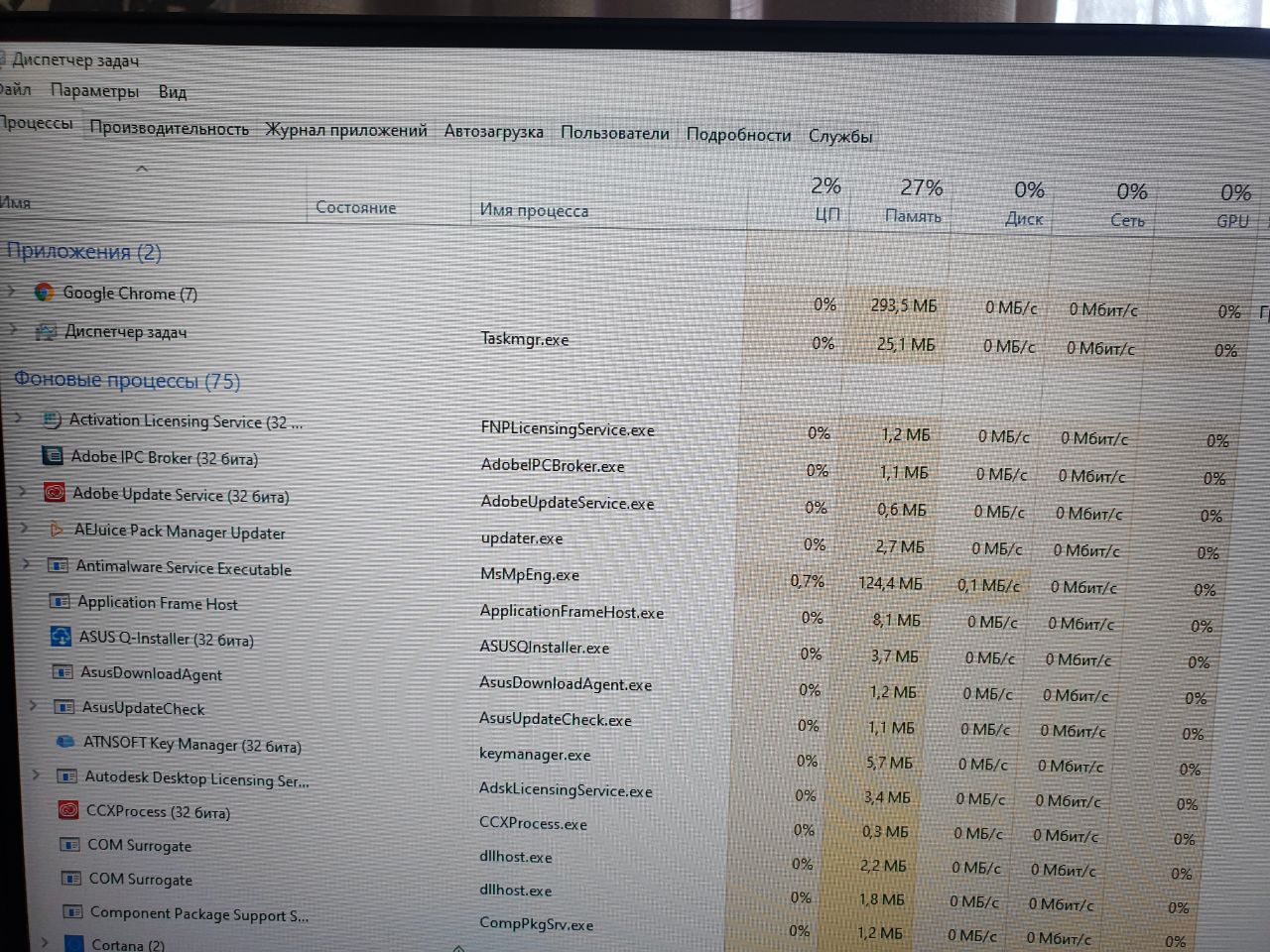
Task: Open the Вид menu
Action: click(x=173, y=91)
